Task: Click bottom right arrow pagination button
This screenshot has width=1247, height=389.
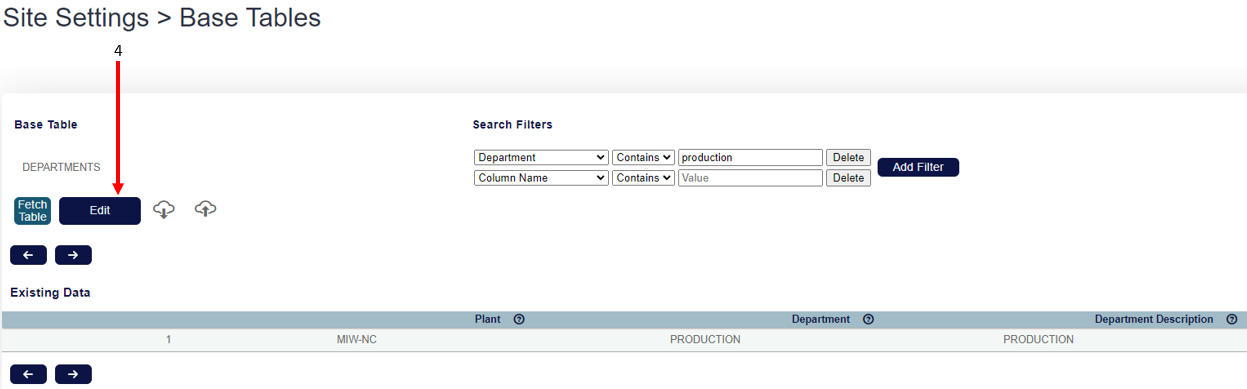Action: 73,375
